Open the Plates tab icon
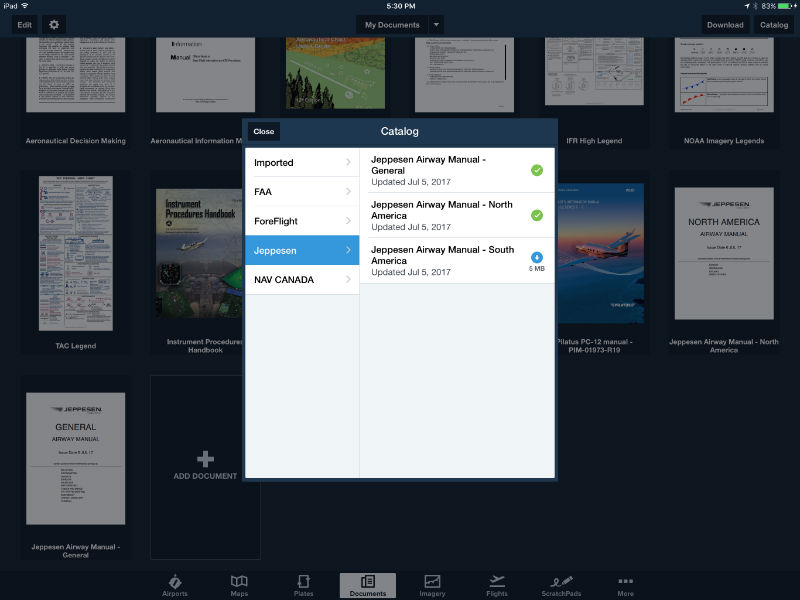 pyautogui.click(x=303, y=581)
